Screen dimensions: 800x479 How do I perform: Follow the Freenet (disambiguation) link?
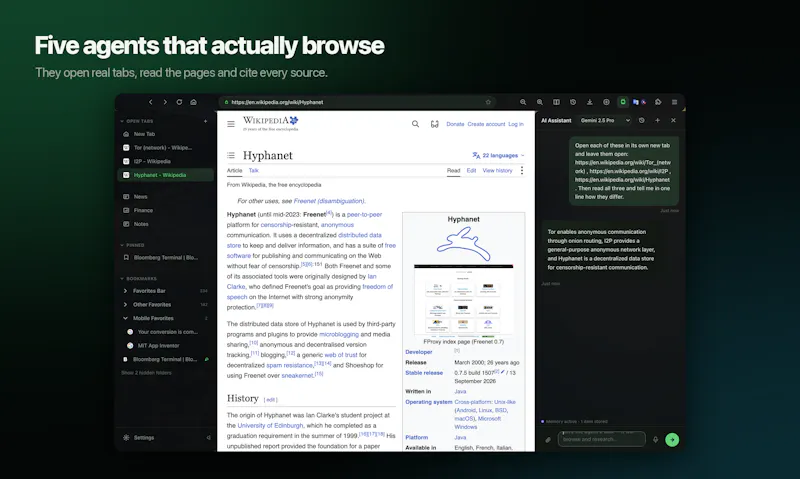pyautogui.click(x=329, y=201)
